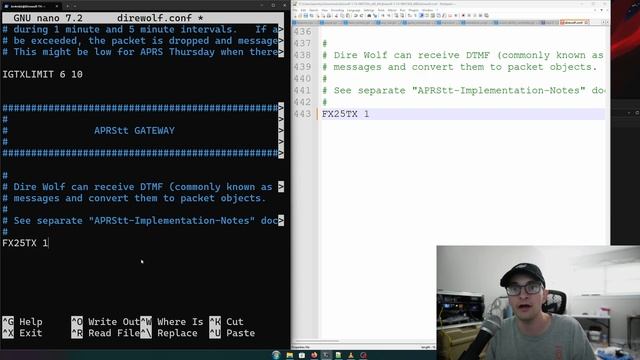Click the webcam overlay video thumbnail
This screenshot has height=360, width=640.
538,302
